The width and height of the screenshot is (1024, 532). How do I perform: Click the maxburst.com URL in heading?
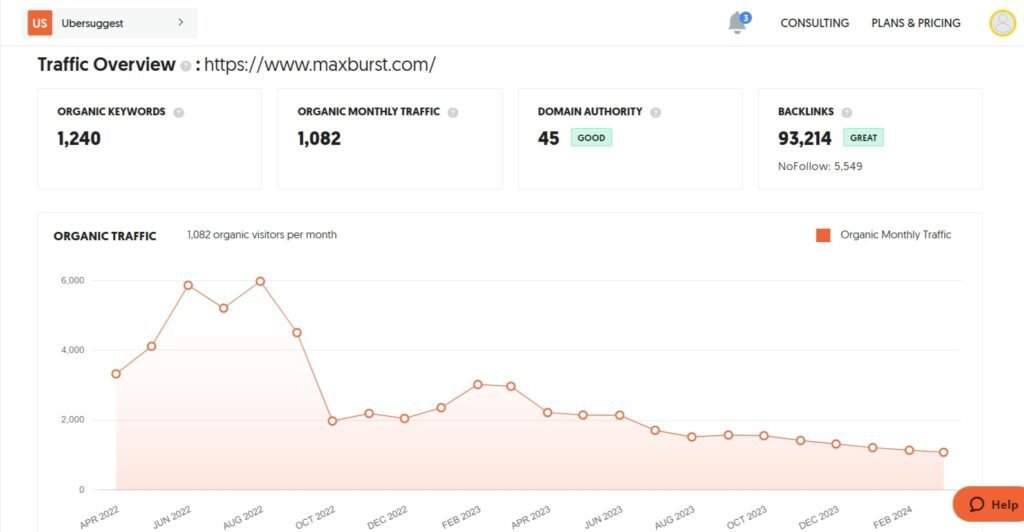coord(320,65)
